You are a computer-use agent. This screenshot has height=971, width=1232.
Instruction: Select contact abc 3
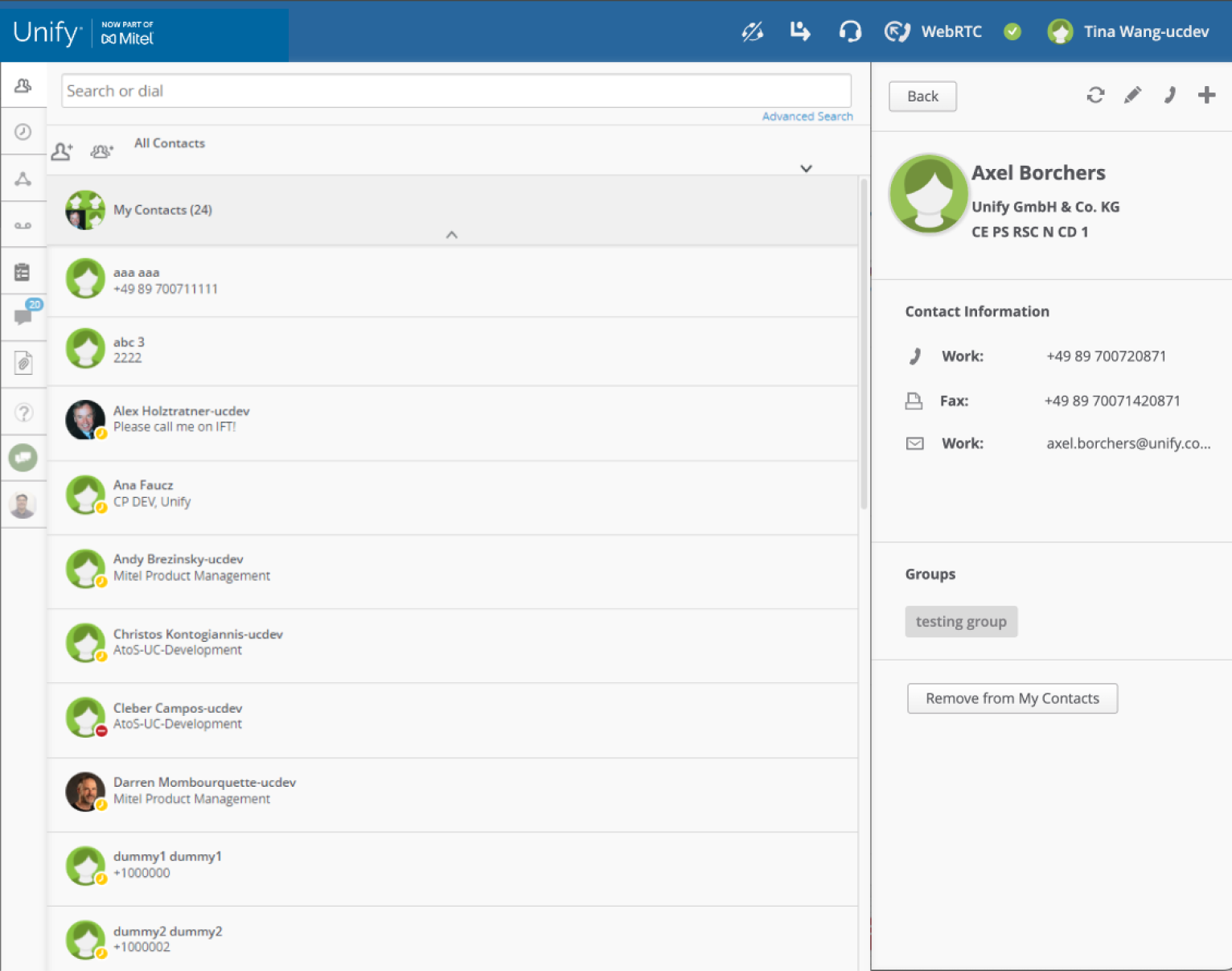(x=453, y=351)
